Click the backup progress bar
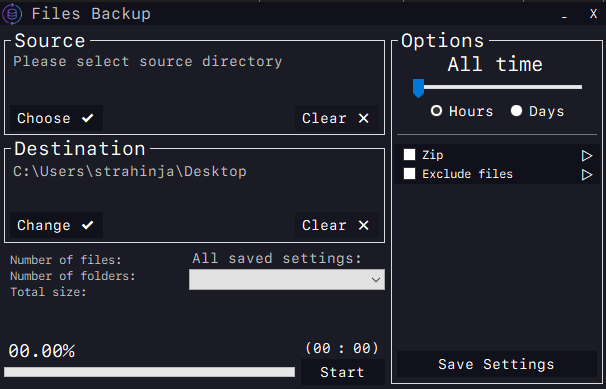The width and height of the screenshot is (606, 389). 150,372
